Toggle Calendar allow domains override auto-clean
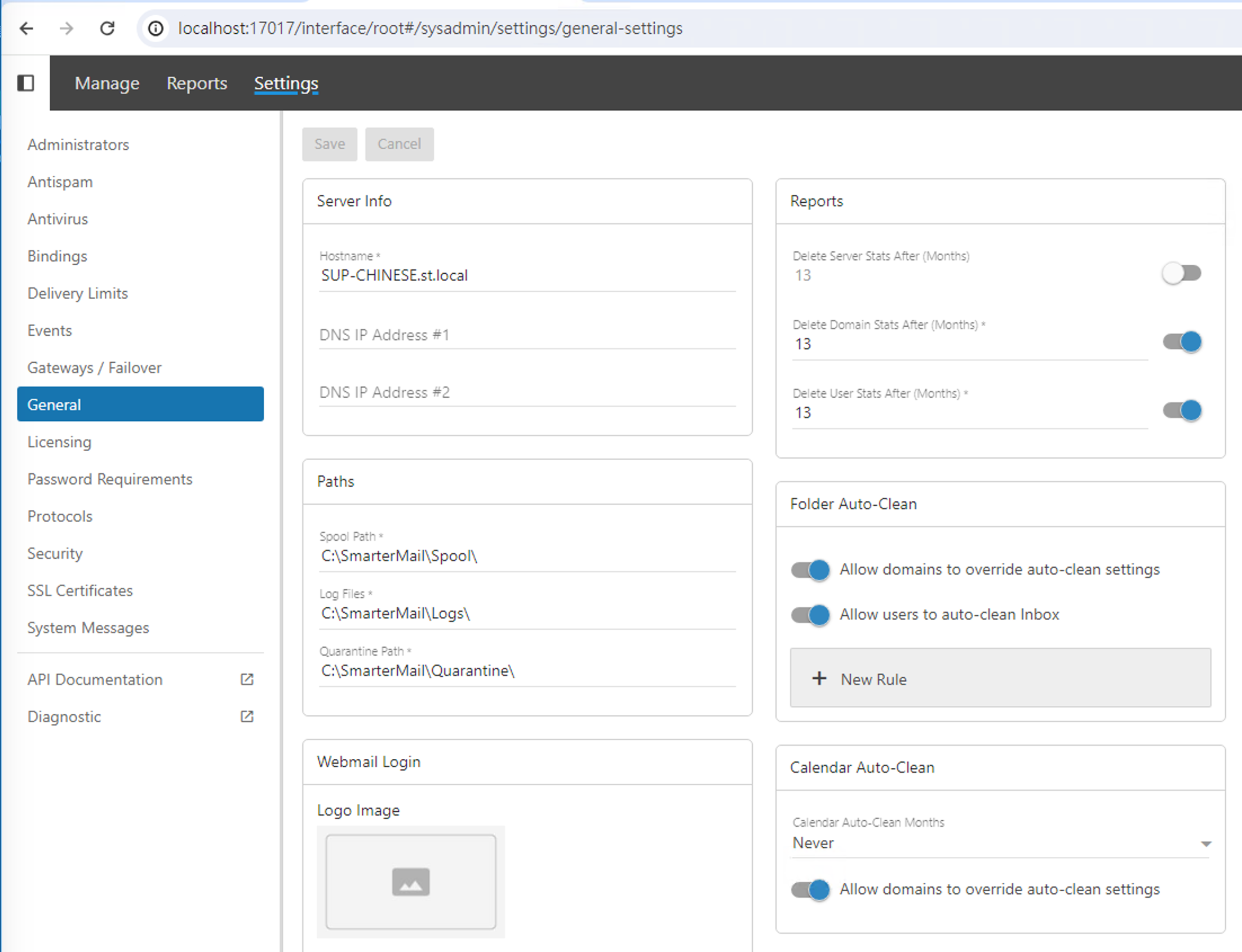The width and height of the screenshot is (1242, 952). (810, 889)
